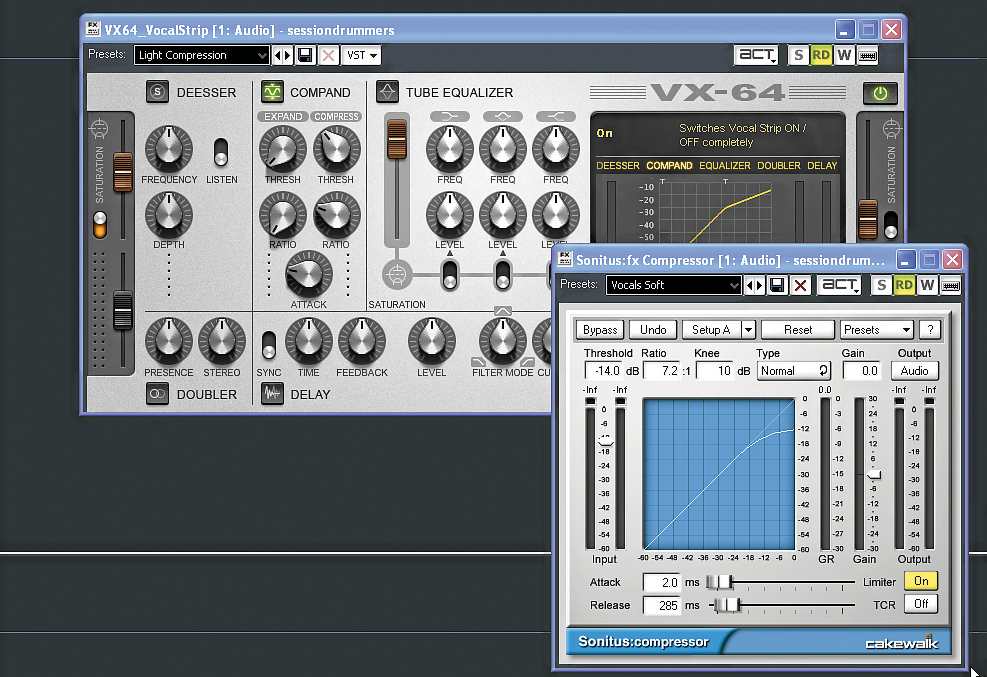This screenshot has width=987, height=677.
Task: Save preset icon in Sonitus Compressor window
Action: [x=777, y=286]
